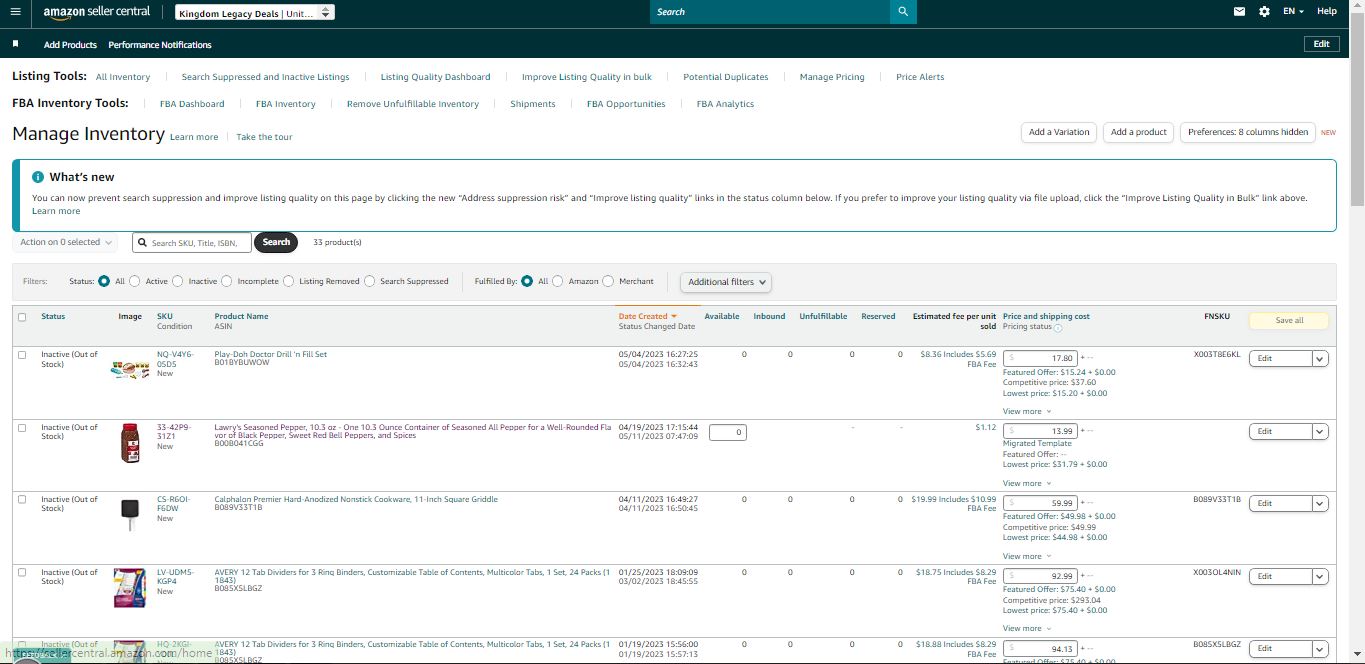Open Price Alerts link
Viewport: 1365px width, 664px height.
[x=920, y=77]
